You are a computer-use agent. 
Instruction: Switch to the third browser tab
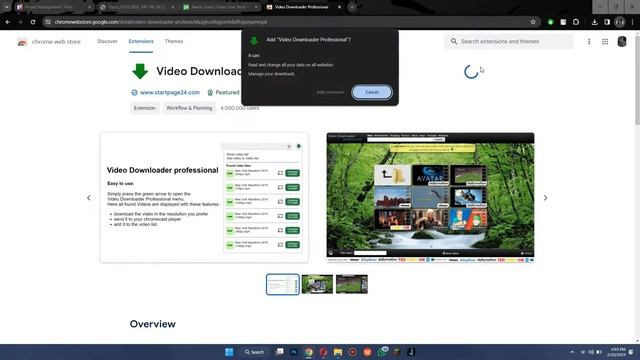tap(220, 7)
